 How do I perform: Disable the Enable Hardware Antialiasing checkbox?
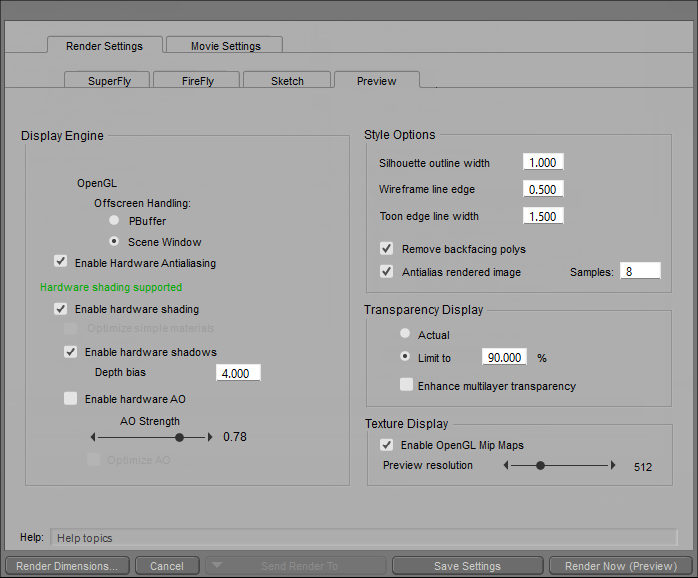[x=61, y=263]
